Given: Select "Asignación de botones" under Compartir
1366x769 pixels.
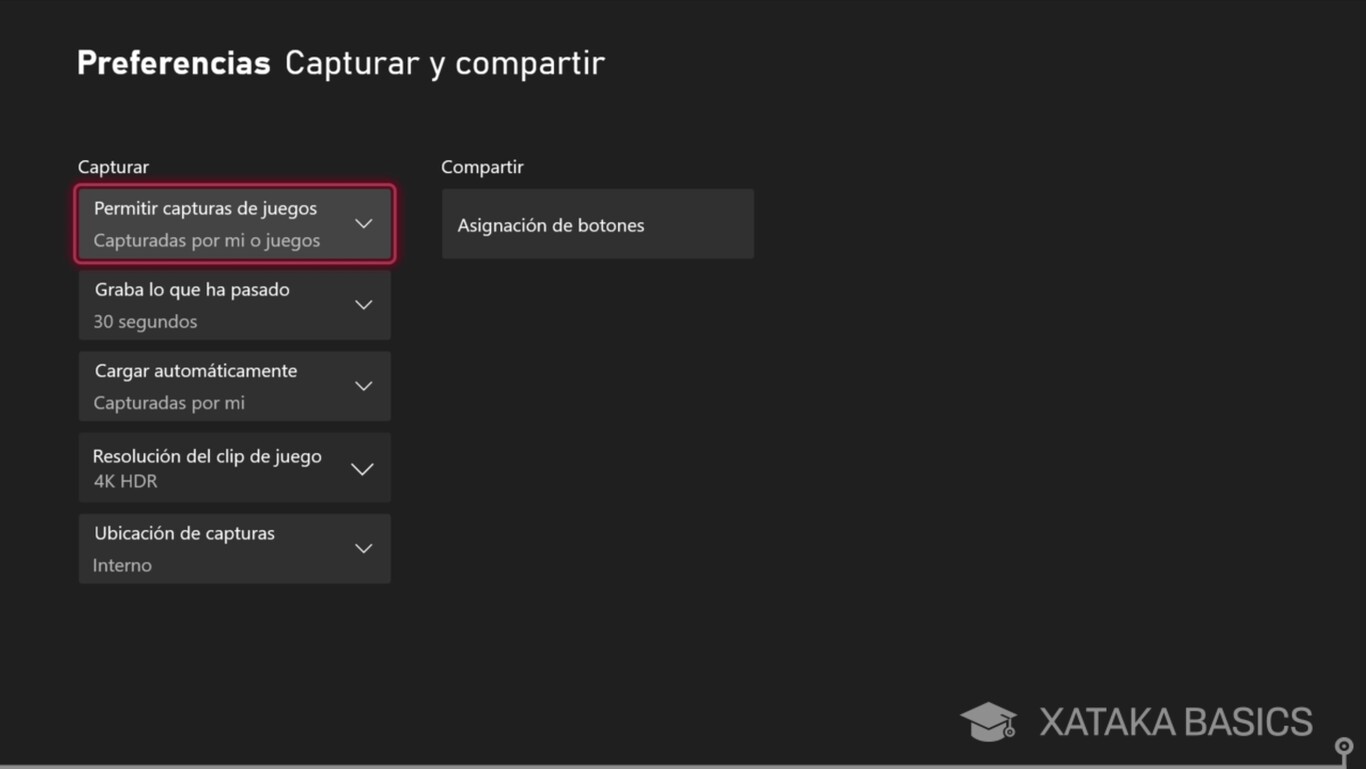Looking at the screenshot, I should coord(597,224).
